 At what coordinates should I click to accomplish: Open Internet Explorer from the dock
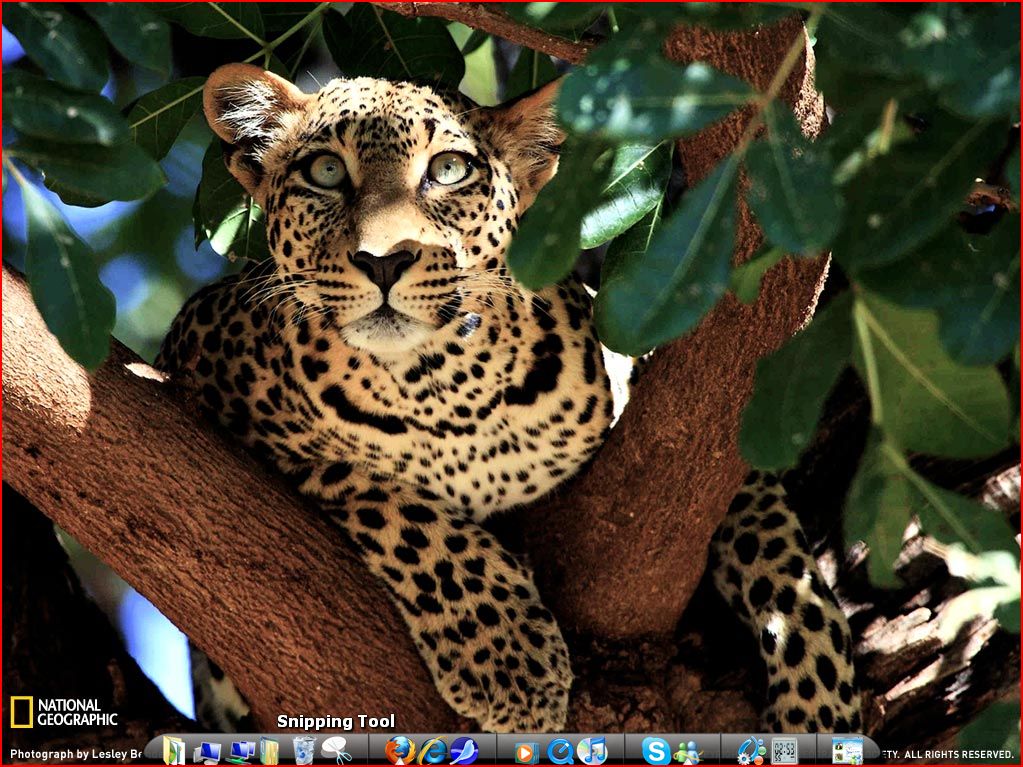pyautogui.click(x=432, y=750)
